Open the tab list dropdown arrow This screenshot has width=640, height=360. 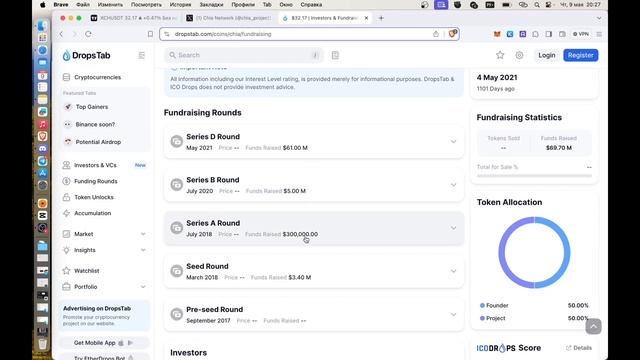tap(599, 18)
